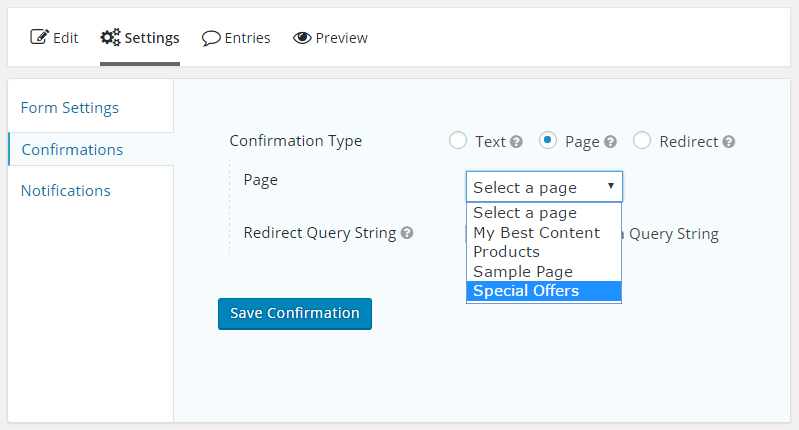
Task: Choose 'Select a page' option in list
Action: pyautogui.click(x=544, y=212)
